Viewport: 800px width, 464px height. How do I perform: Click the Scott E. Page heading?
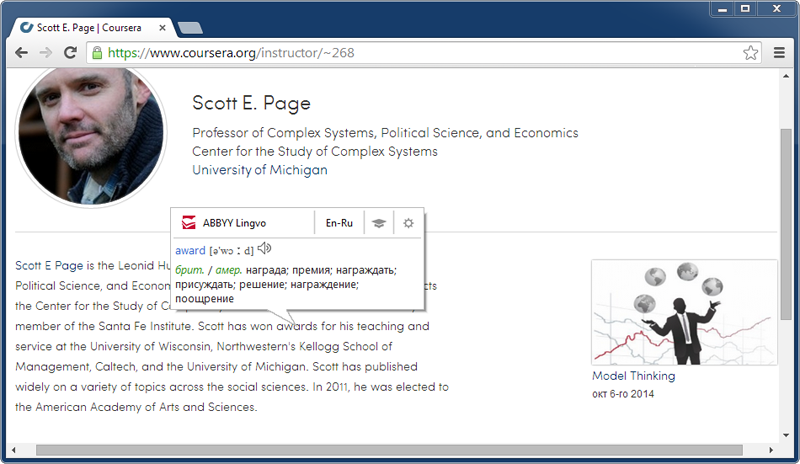[251, 103]
